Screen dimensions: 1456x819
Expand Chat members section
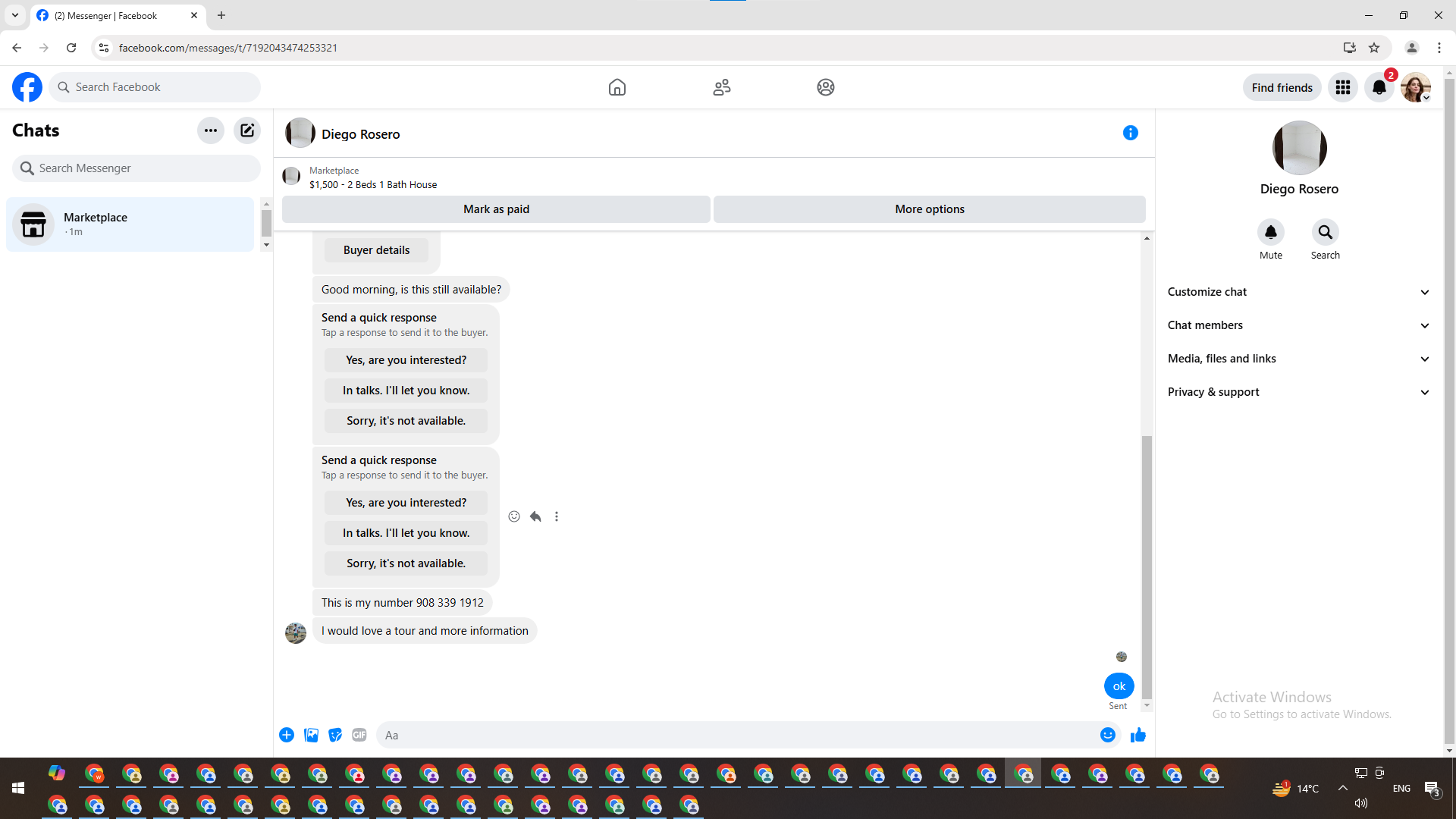coord(1298,325)
